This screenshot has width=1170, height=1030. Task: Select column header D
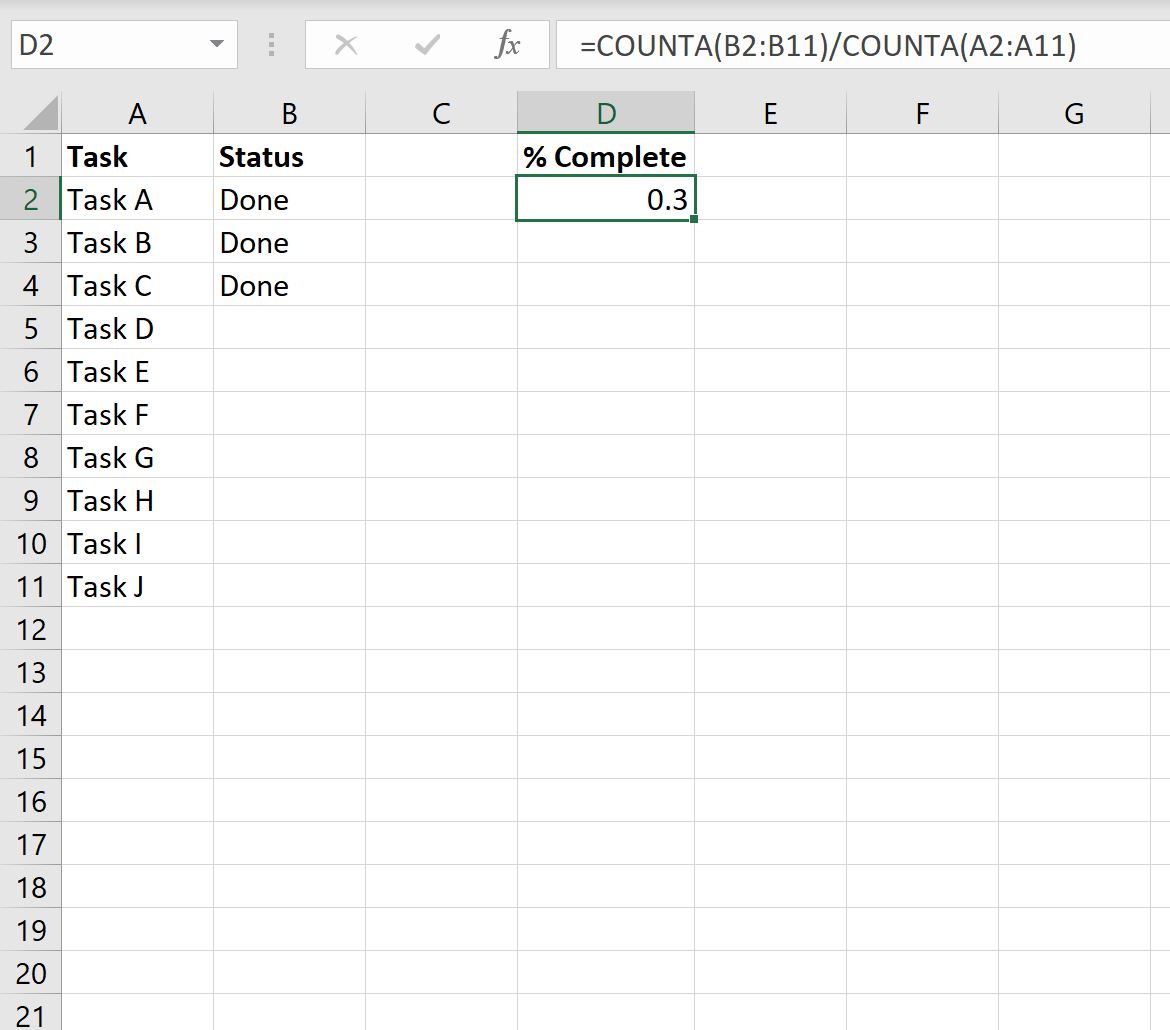605,111
